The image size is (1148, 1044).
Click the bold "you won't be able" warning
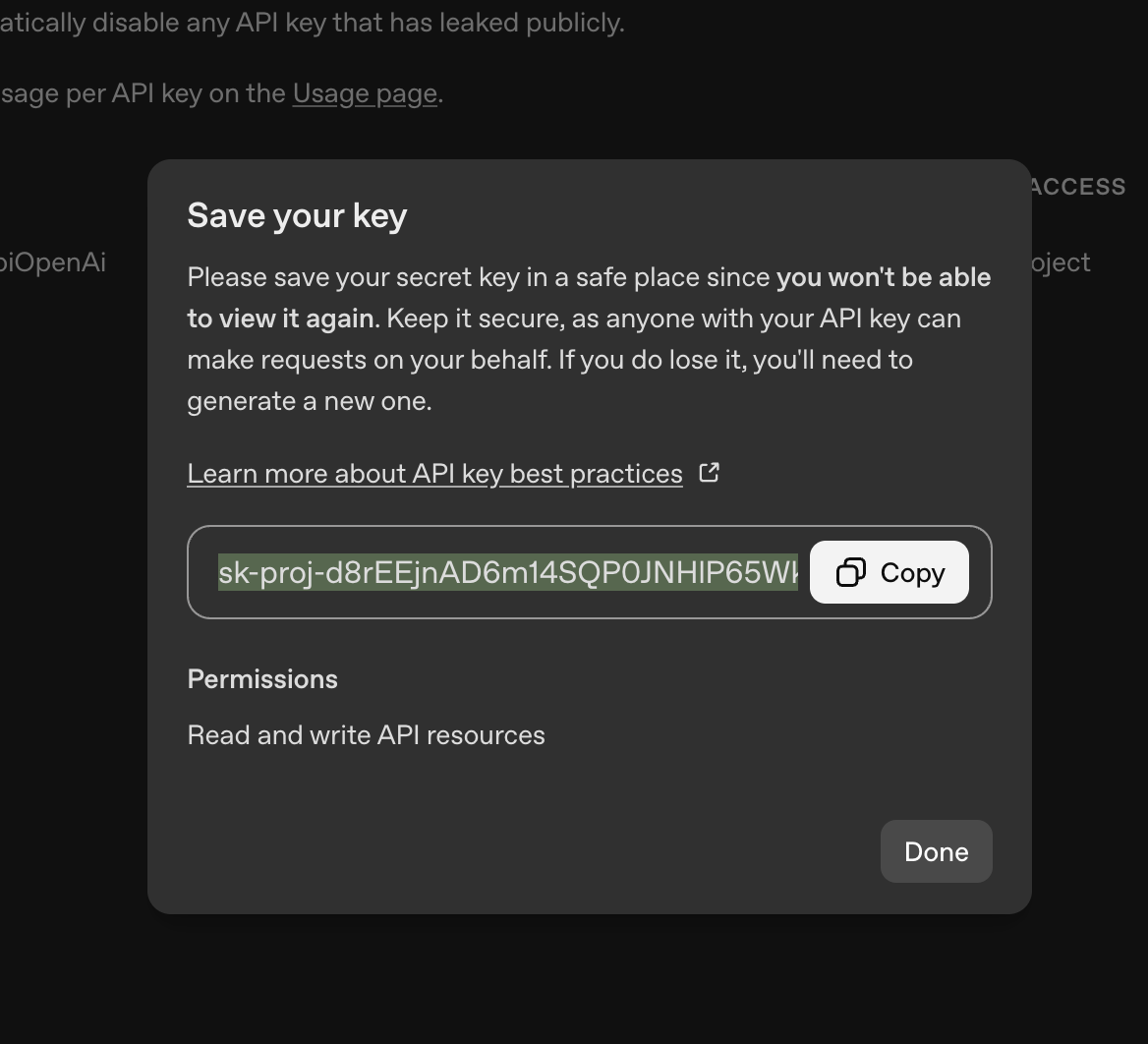pos(883,277)
